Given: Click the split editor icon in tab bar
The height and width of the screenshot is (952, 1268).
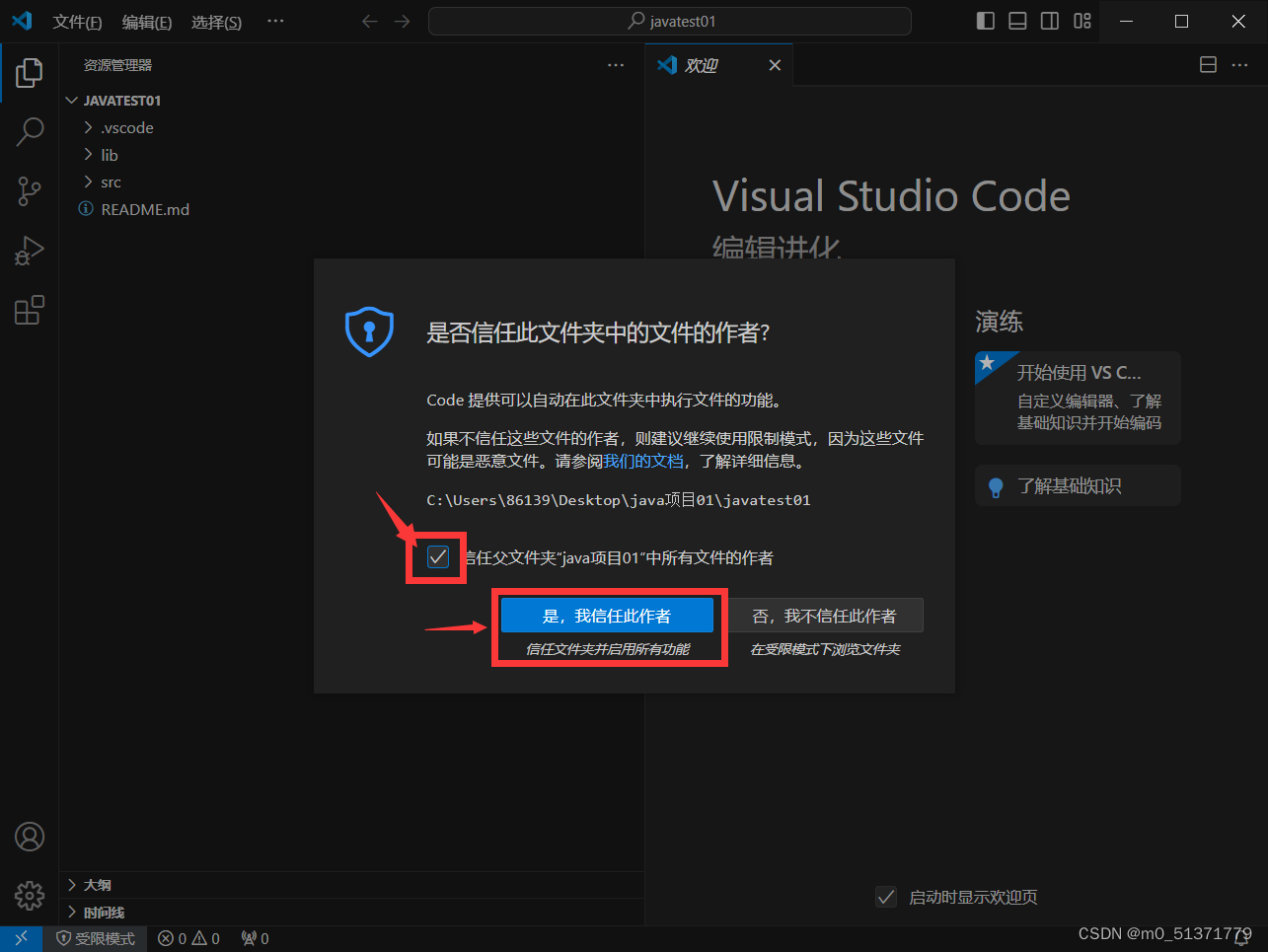Looking at the screenshot, I should 1208,65.
